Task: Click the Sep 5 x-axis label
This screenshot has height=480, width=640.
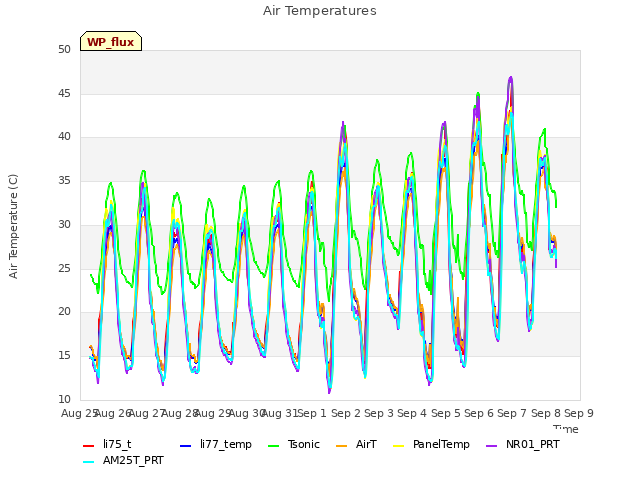Action: pyautogui.click(x=446, y=413)
